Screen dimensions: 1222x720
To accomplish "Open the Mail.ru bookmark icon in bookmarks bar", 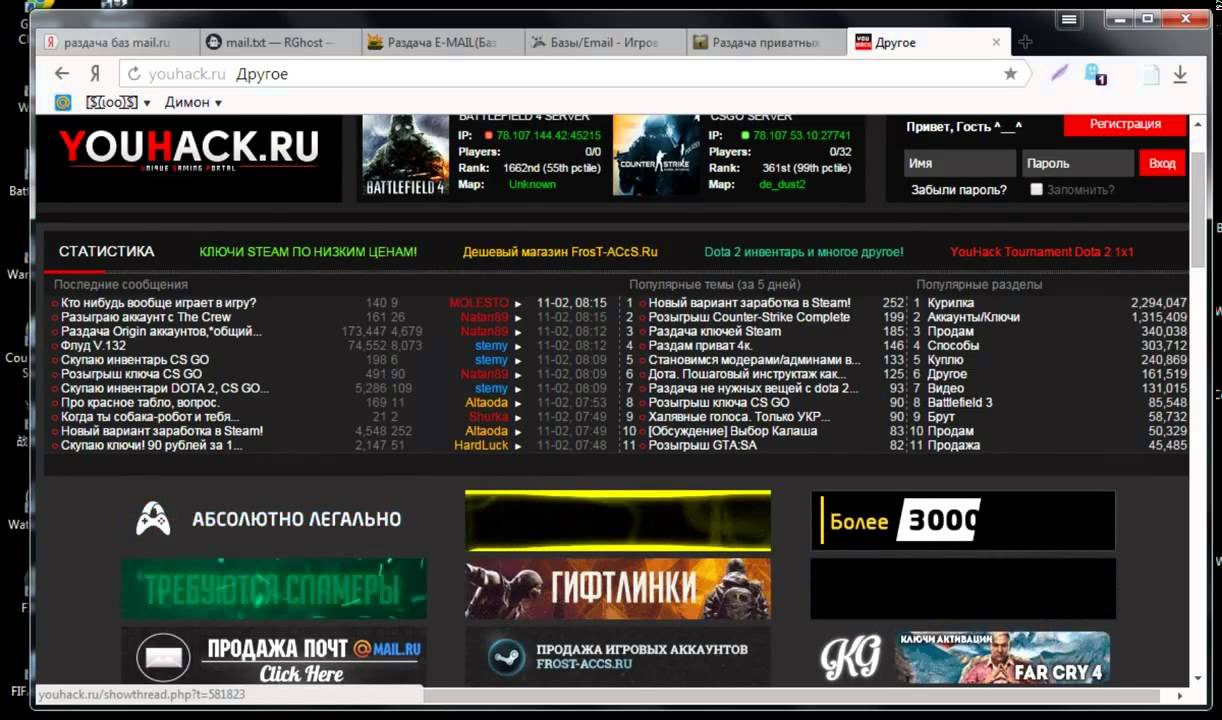I will [63, 102].
